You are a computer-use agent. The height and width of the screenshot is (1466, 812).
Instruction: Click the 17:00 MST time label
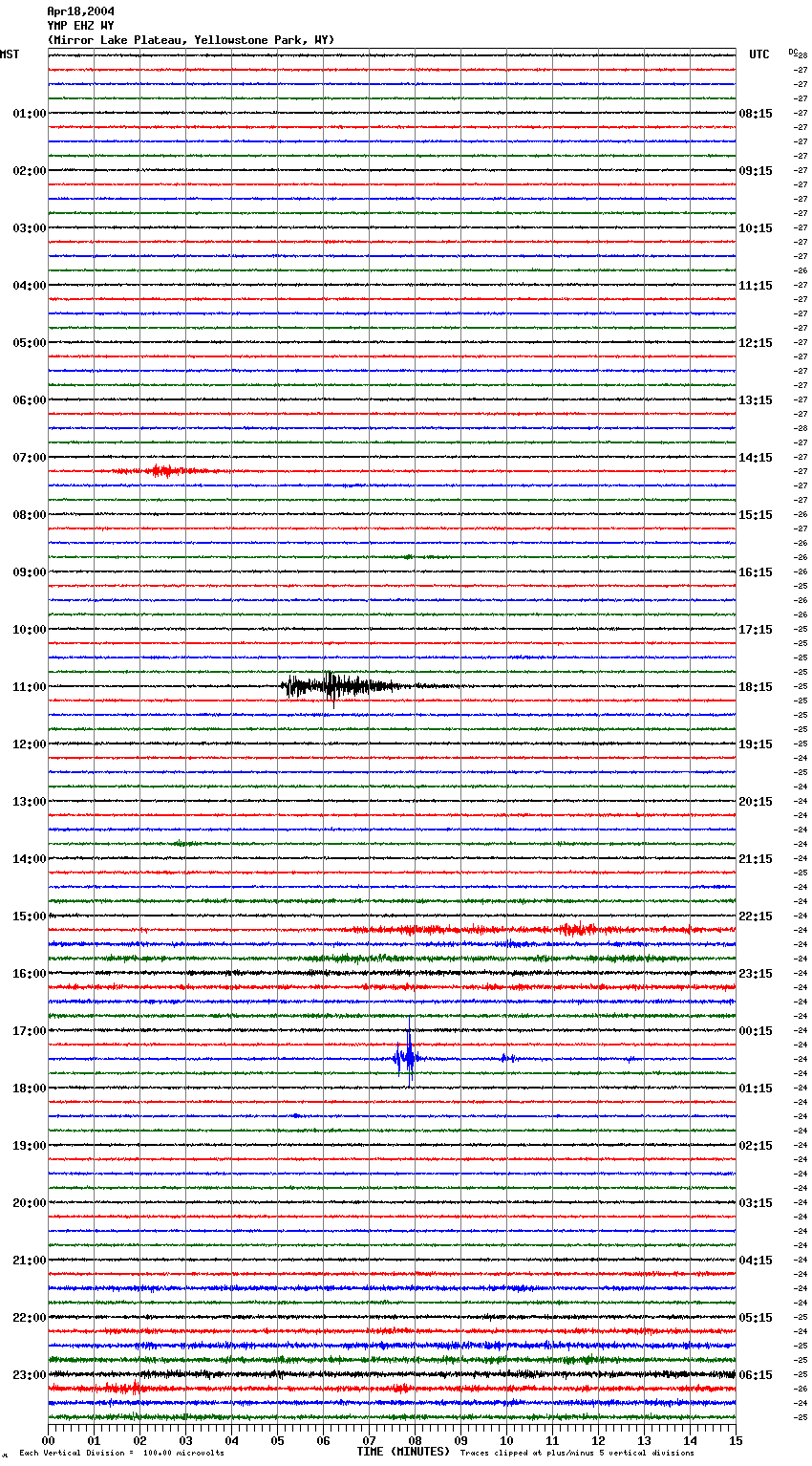tap(30, 1031)
